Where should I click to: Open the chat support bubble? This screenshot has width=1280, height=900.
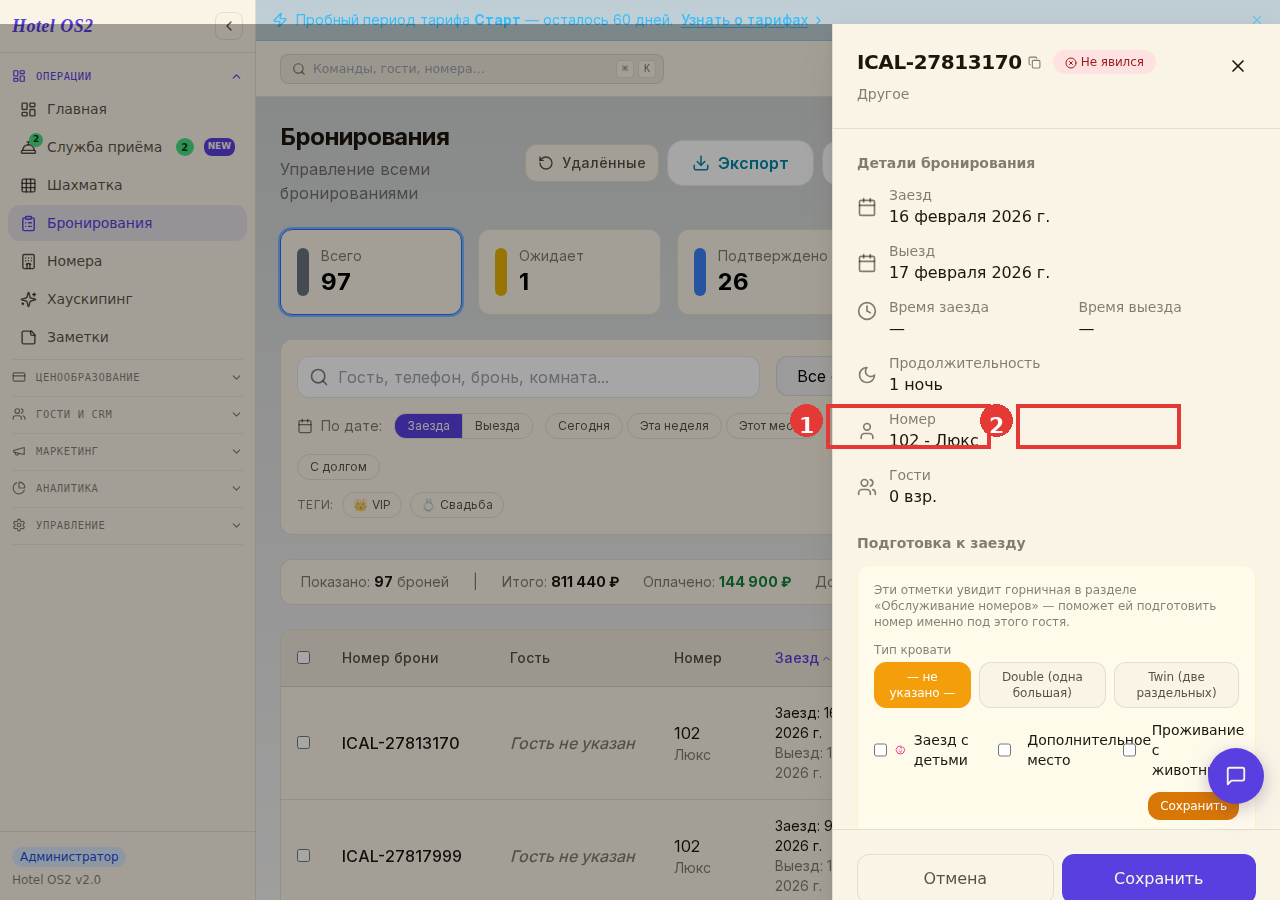point(1236,776)
